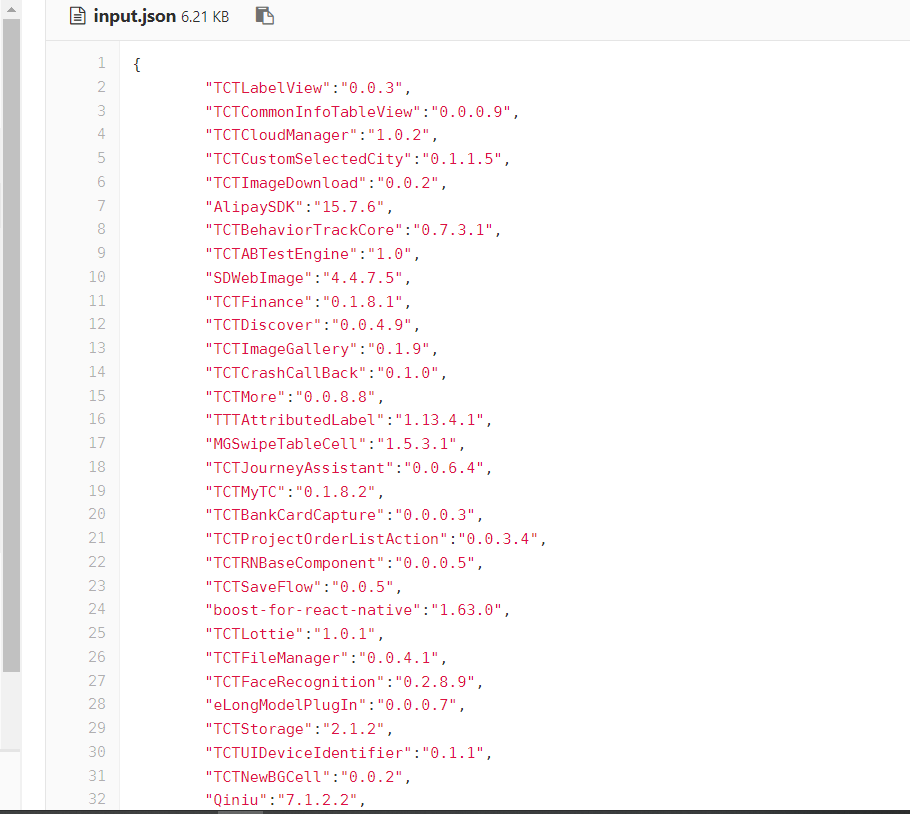Click the "TCTDiscover" key
The width and height of the screenshot is (910, 814).
[263, 325]
